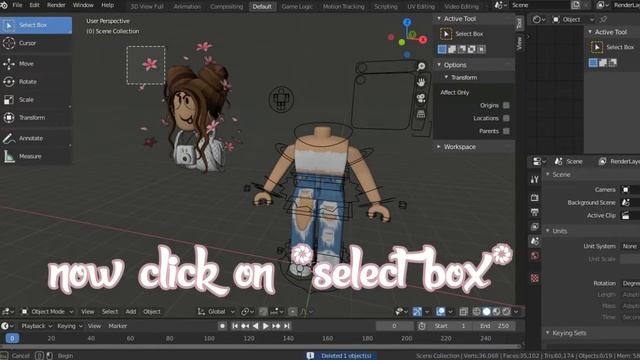Click the Scene name field in top bar
Screen dimensions: 640x360
coord(539,5)
